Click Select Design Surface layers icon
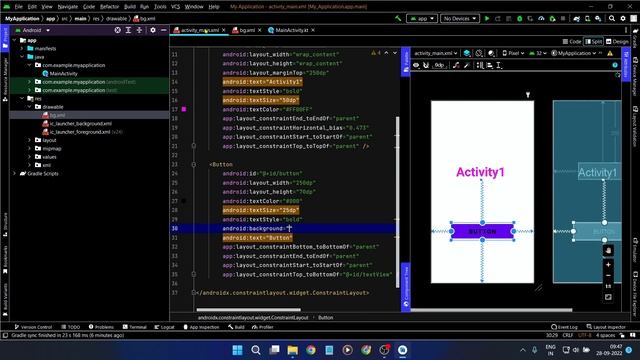The height and width of the screenshot is (360, 640). click(467, 53)
